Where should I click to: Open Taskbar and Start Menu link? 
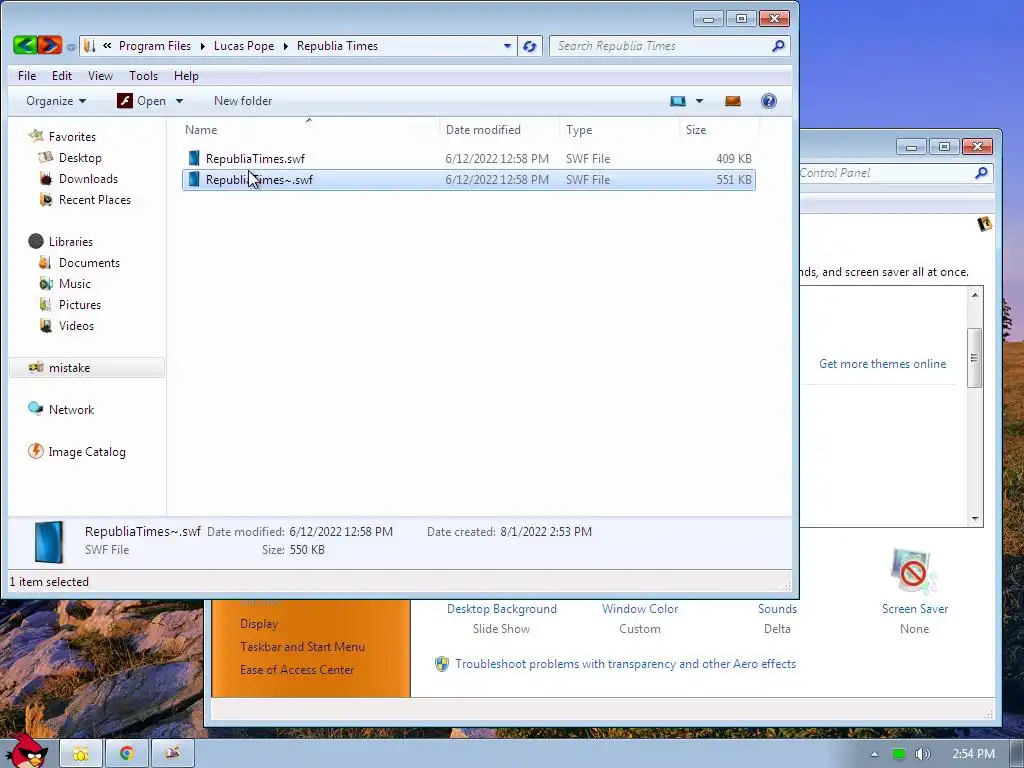point(302,647)
